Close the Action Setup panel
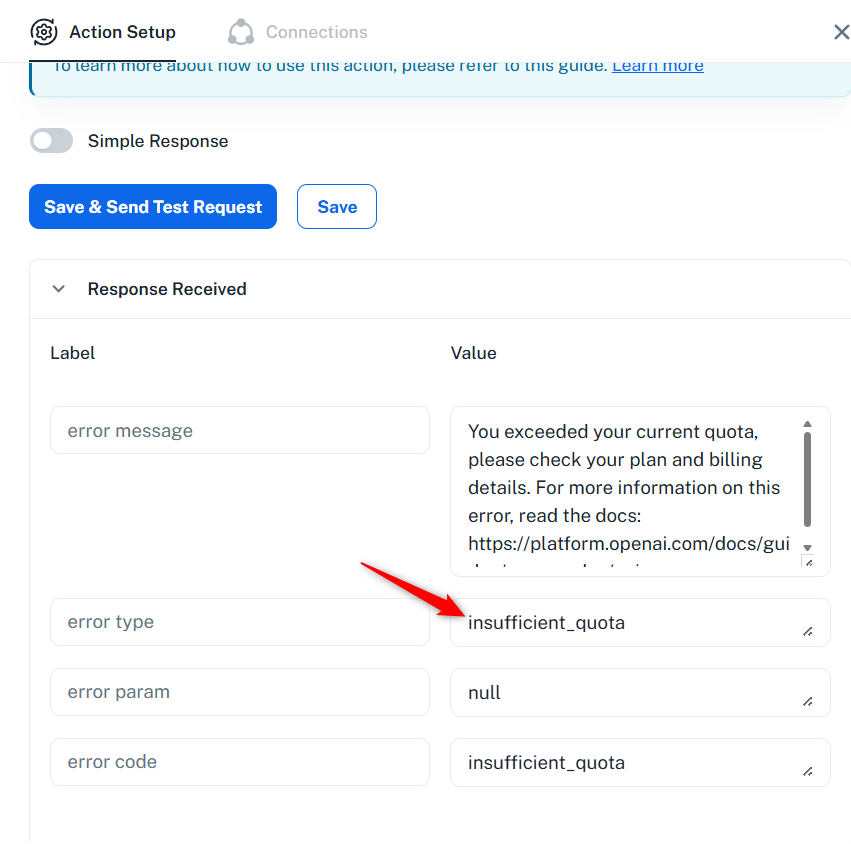The height and width of the screenshot is (844, 851). (x=841, y=32)
